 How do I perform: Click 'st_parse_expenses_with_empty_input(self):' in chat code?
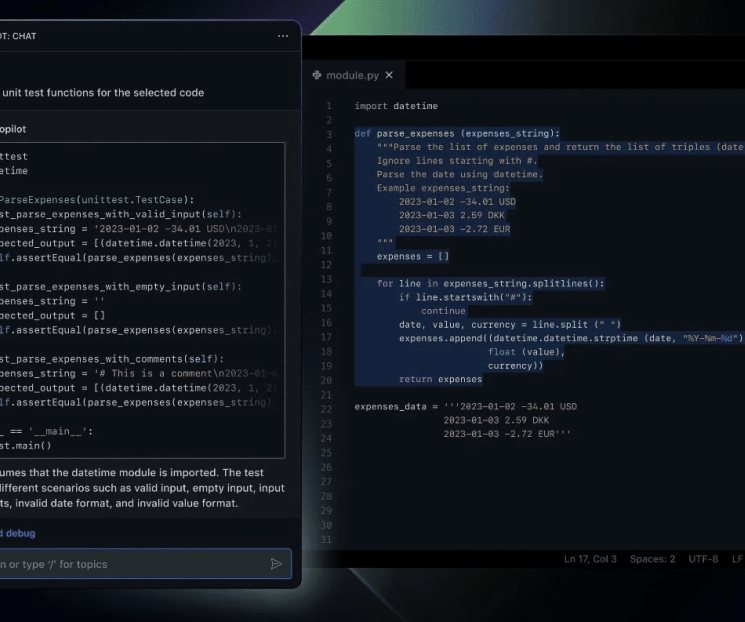point(121,287)
